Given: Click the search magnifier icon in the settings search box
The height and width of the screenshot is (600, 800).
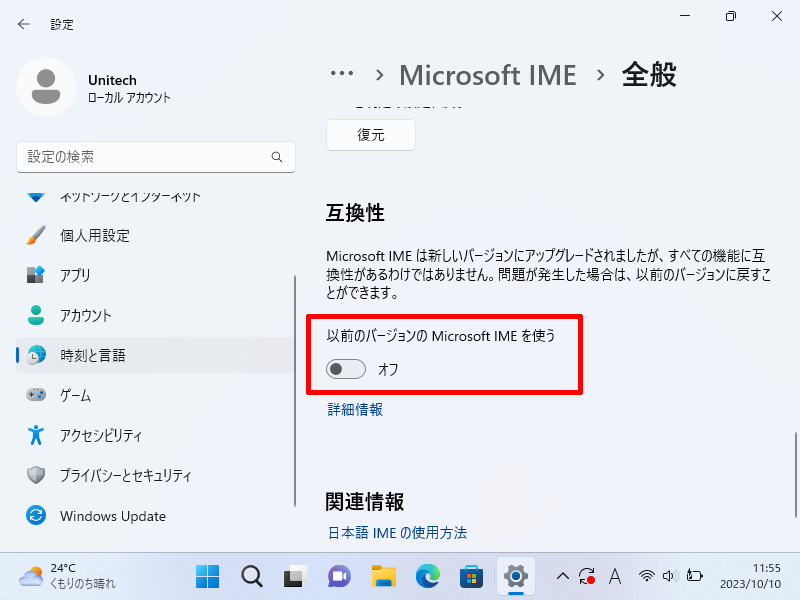Looking at the screenshot, I should (x=277, y=157).
